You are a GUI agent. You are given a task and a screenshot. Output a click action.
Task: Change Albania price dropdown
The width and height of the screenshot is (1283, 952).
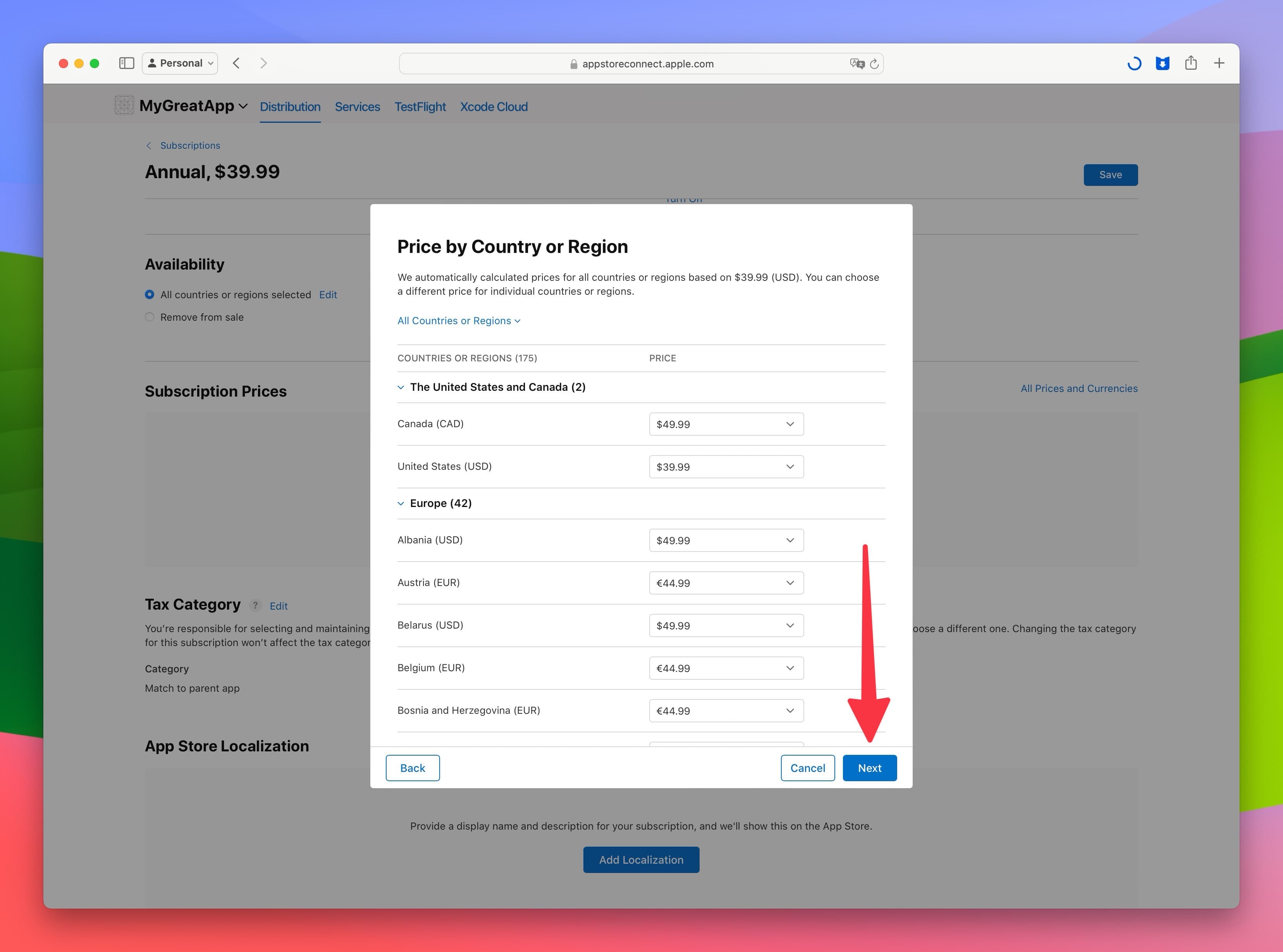click(x=724, y=540)
